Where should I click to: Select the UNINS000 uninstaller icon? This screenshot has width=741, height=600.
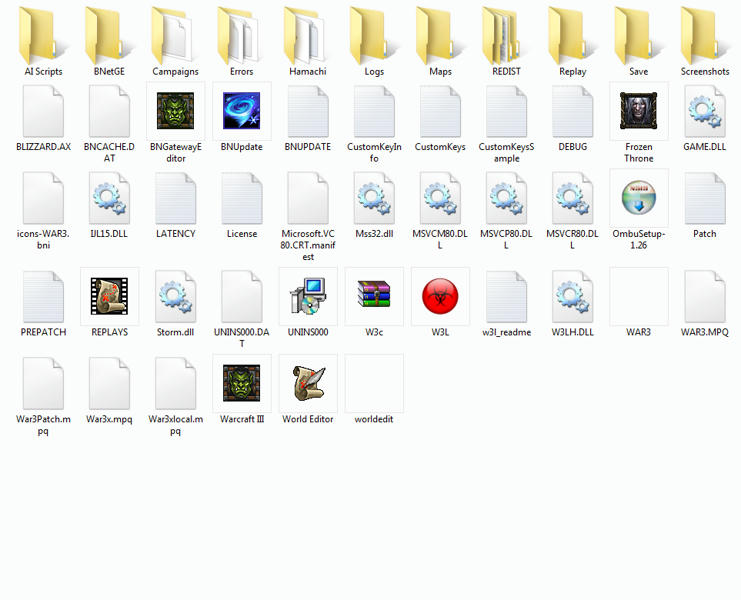pos(308,296)
